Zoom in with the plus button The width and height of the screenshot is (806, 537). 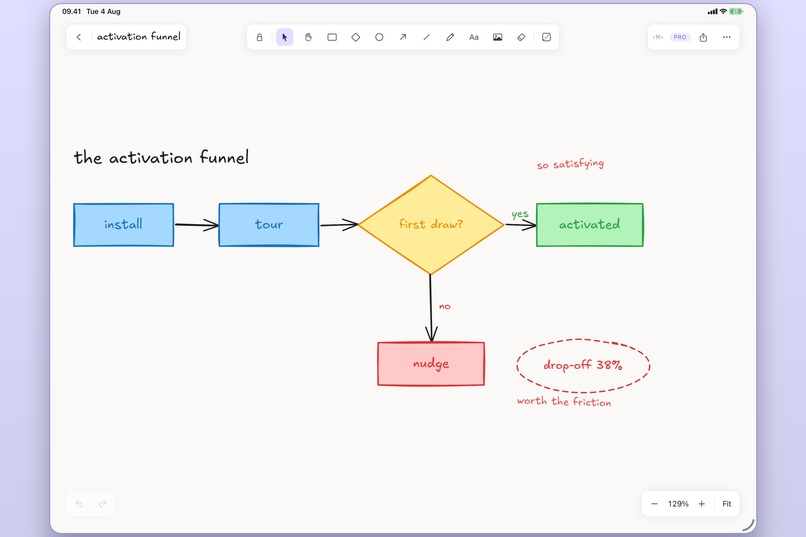point(702,504)
